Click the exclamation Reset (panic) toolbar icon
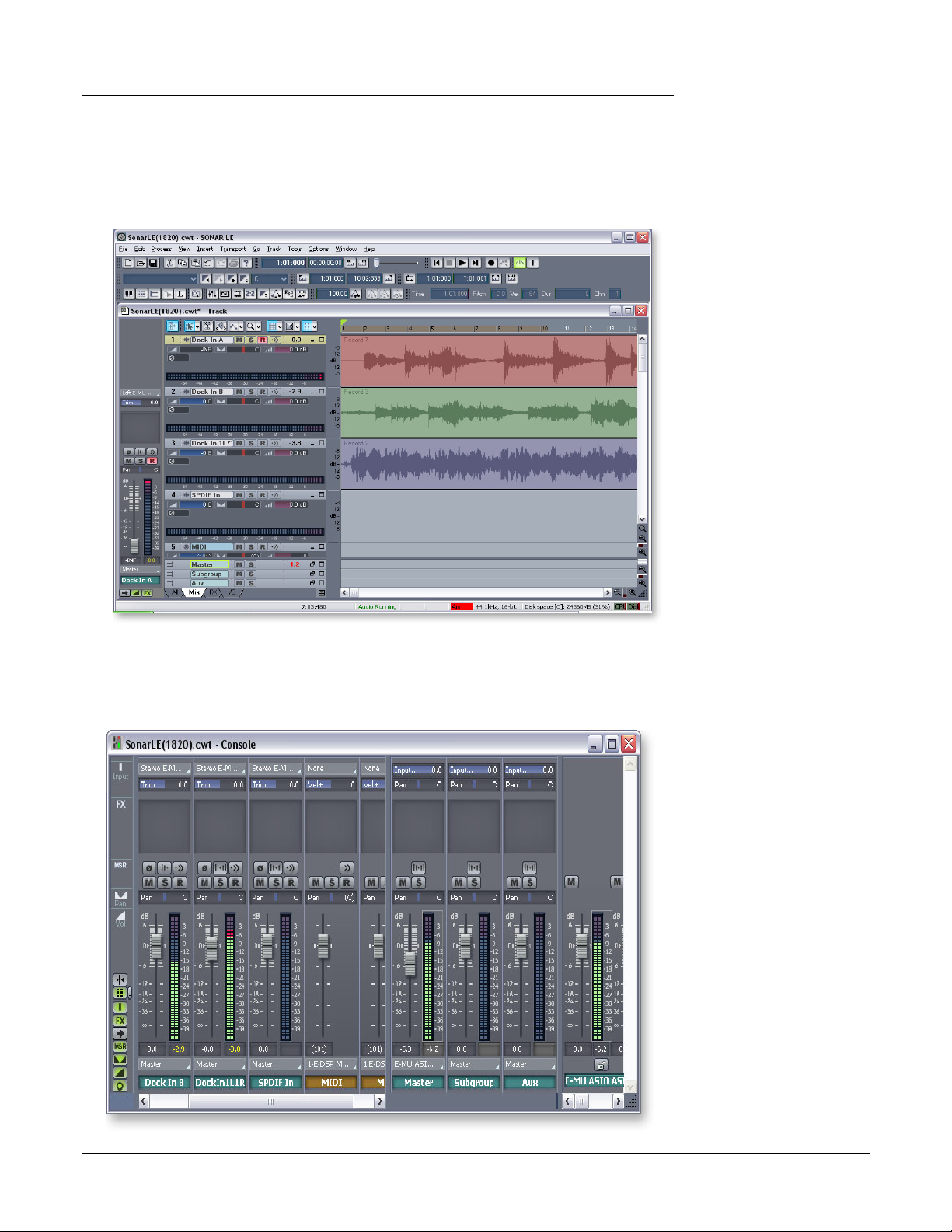Viewport: 952px width, 1232px height. tap(533, 264)
